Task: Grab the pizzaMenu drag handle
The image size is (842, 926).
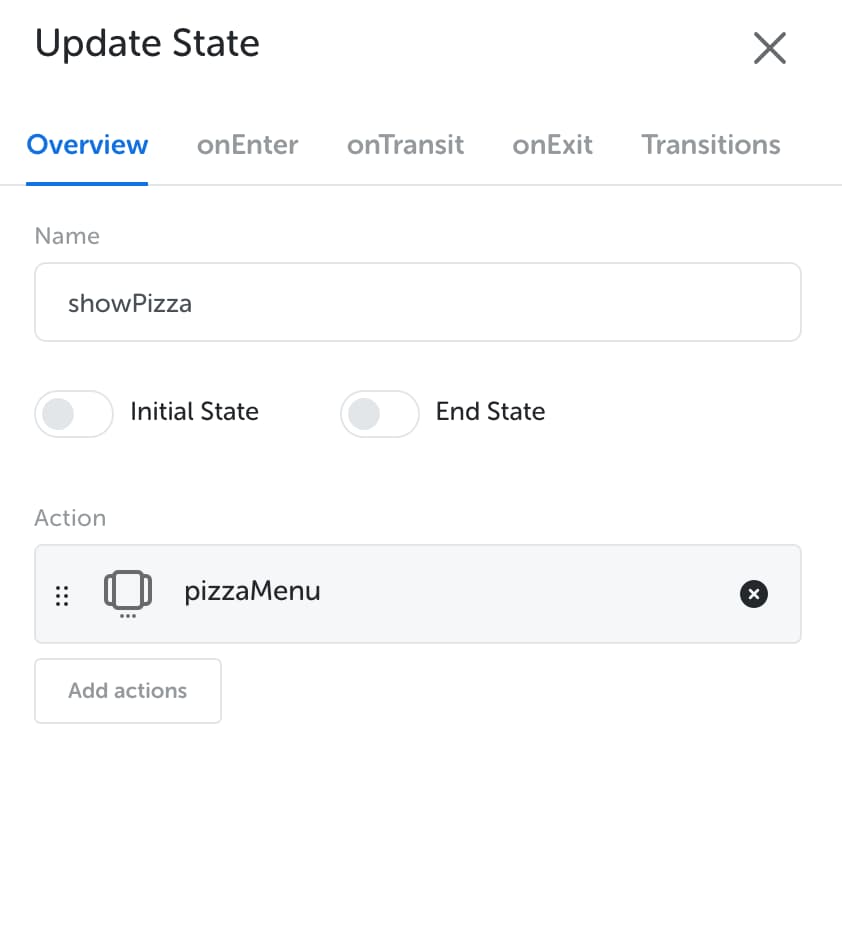Action: click(x=62, y=596)
